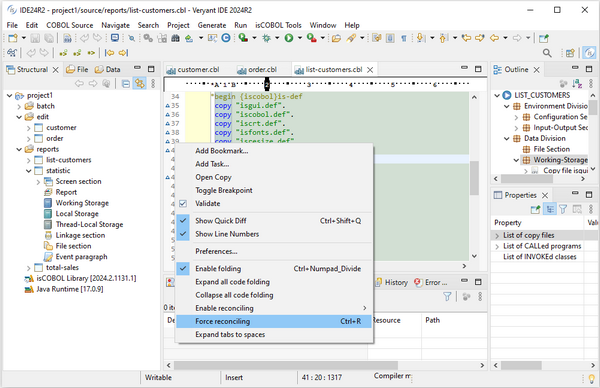The width and height of the screenshot is (600, 388).
Task: Choose Collapse all code folding
Action: (x=274, y=295)
